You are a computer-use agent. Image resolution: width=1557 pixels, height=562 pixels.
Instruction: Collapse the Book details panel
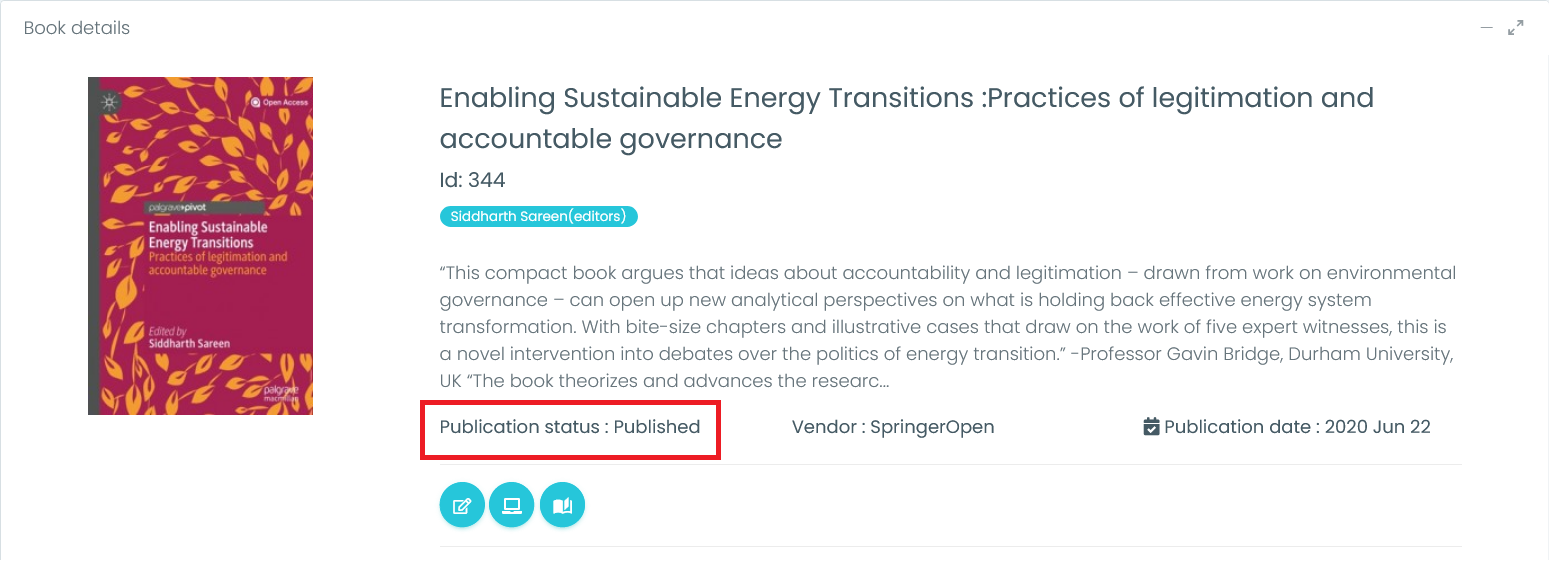(x=1487, y=28)
